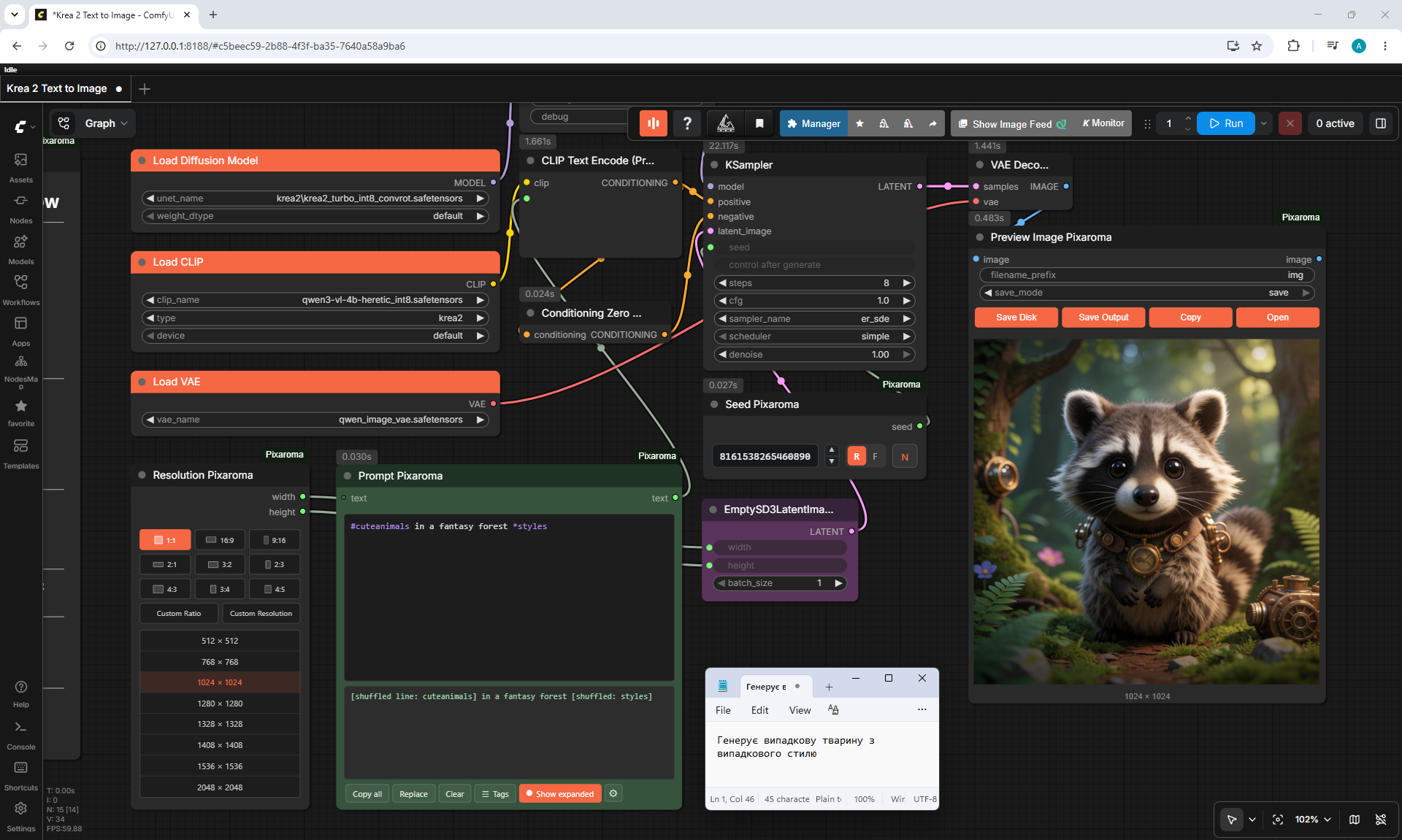Open Prompt Pixaroma settings gear
1402x840 pixels.
(613, 793)
